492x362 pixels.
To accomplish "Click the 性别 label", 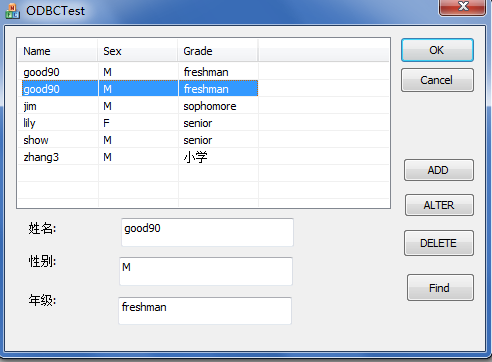I will 42,261.
